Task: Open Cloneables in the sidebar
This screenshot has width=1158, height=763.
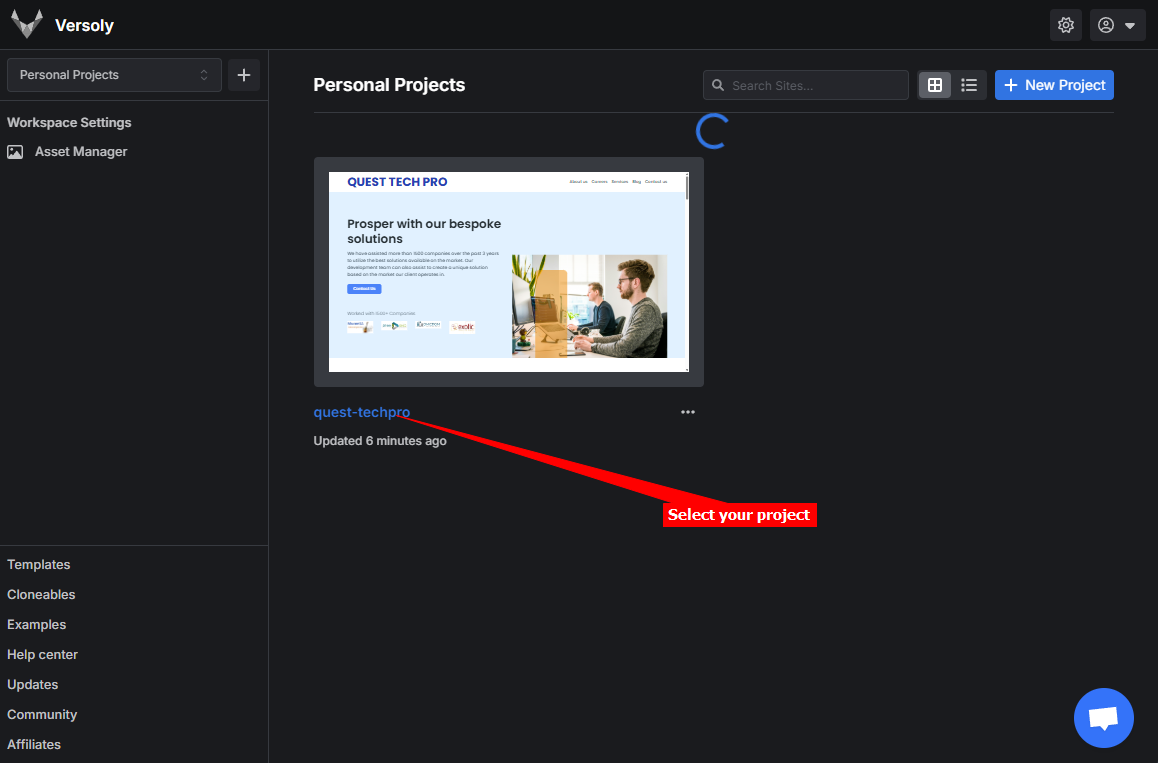Action: pos(41,595)
